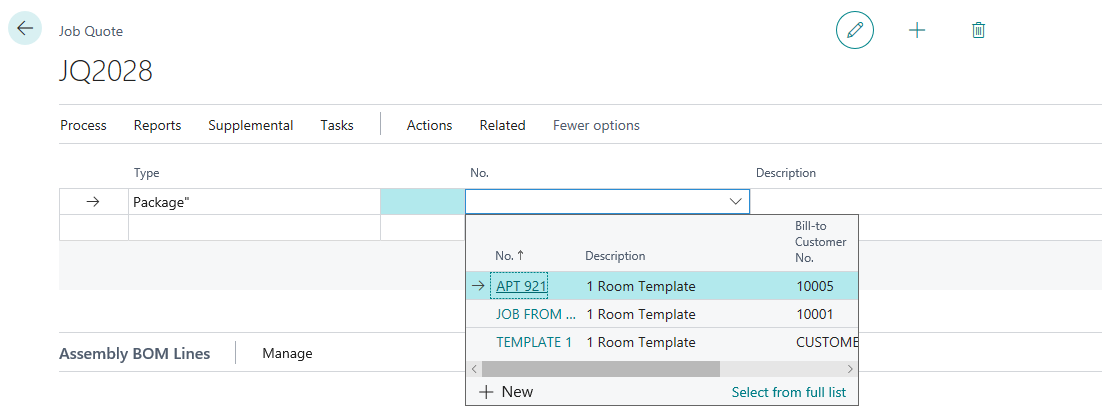Open the Process menu

(x=83, y=125)
